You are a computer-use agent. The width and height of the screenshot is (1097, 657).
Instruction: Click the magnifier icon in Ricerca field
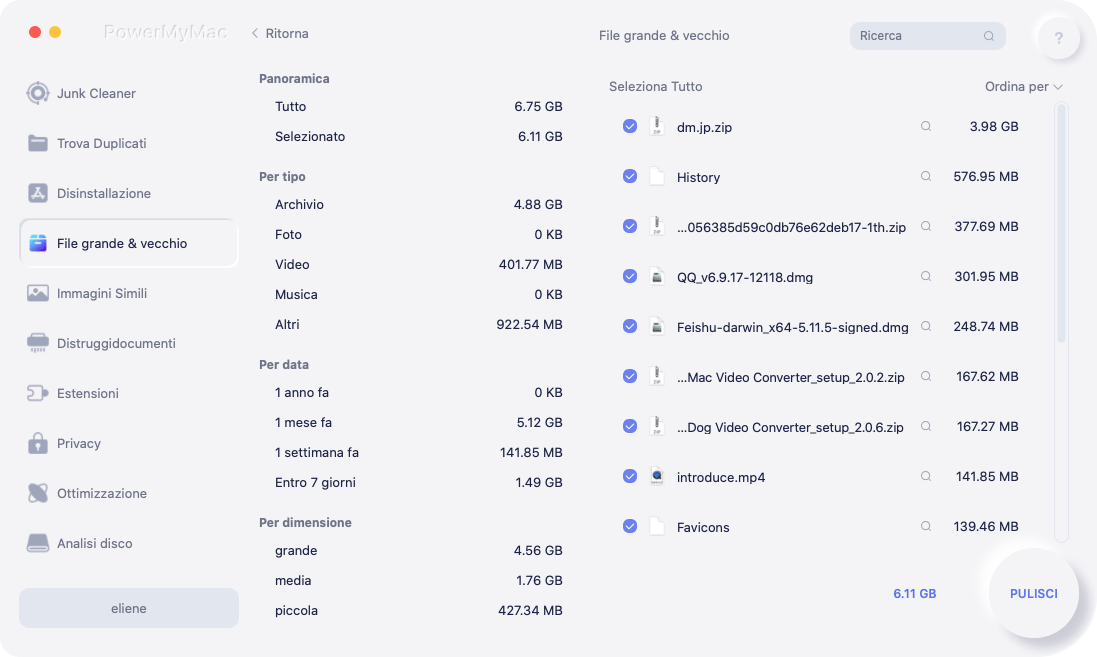tap(989, 36)
